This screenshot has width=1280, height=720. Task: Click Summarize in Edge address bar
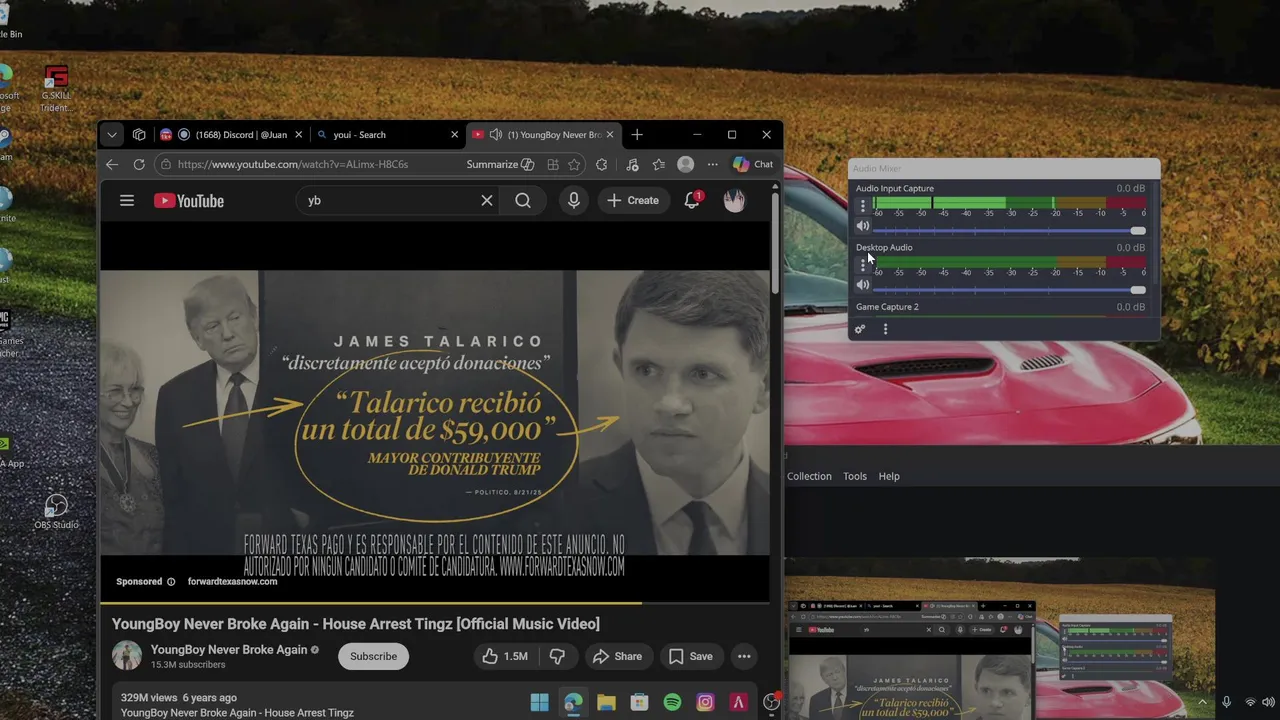click(x=500, y=164)
